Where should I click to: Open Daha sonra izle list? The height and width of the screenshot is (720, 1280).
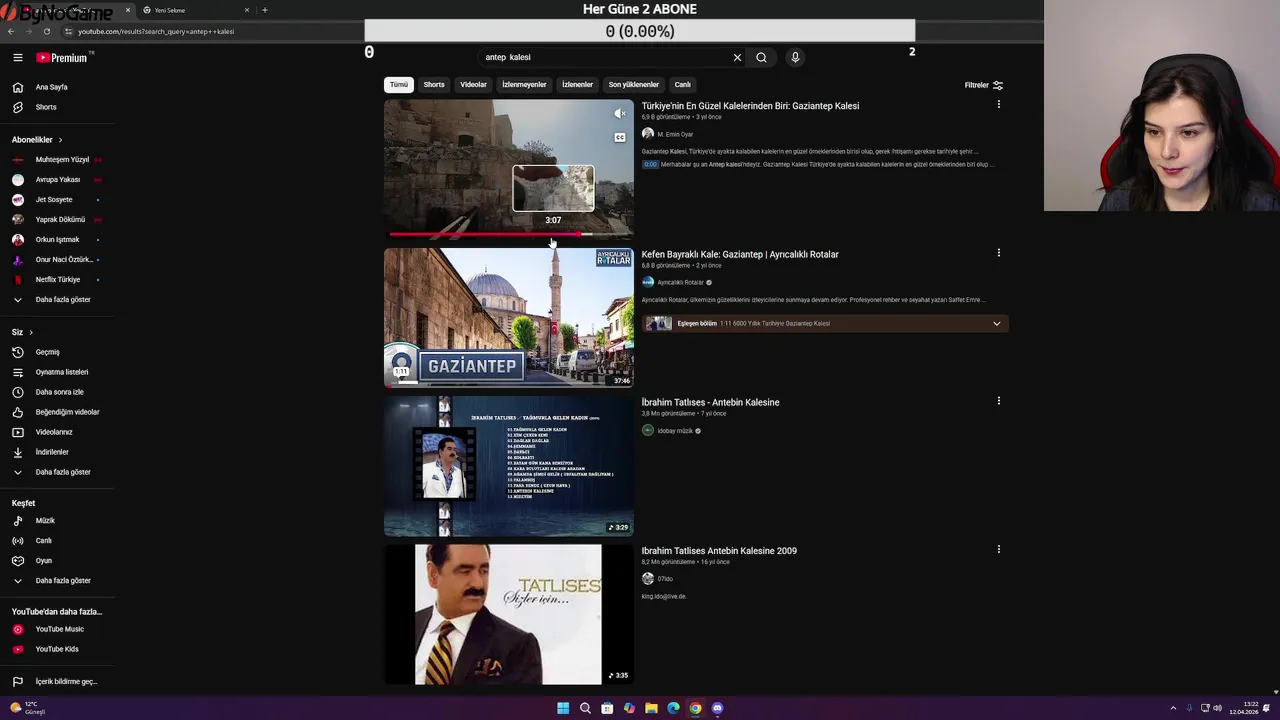(x=60, y=392)
